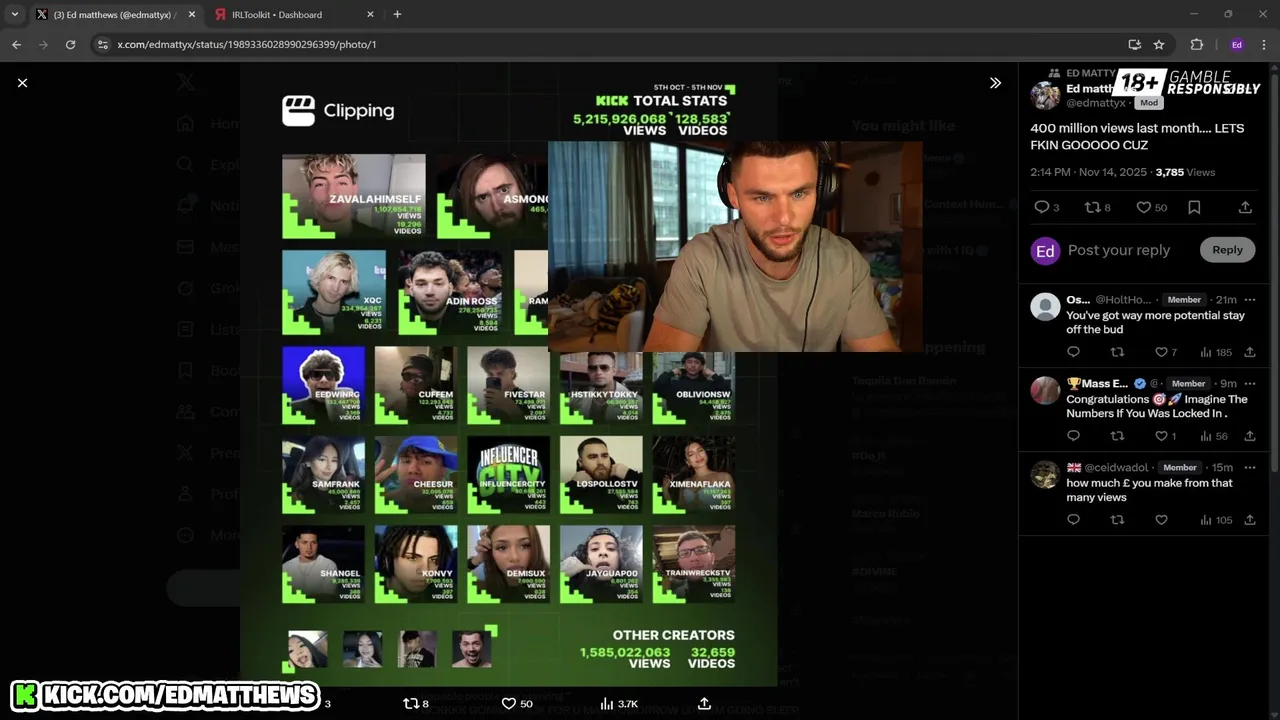
Task: Like the "more potential" reply
Action: click(1166, 352)
